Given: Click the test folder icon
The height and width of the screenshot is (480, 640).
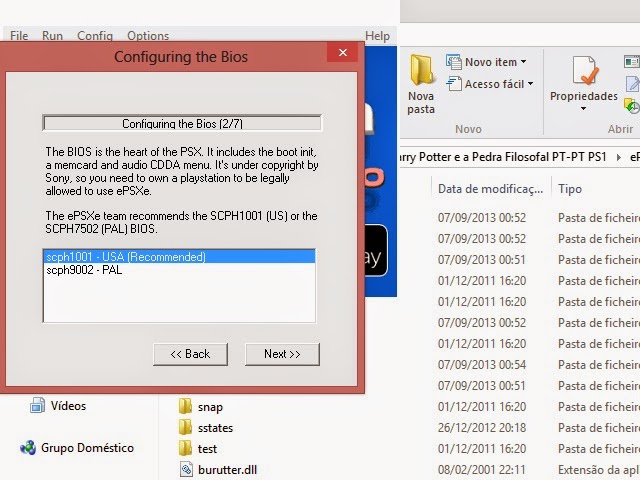Looking at the screenshot, I should [x=185, y=448].
